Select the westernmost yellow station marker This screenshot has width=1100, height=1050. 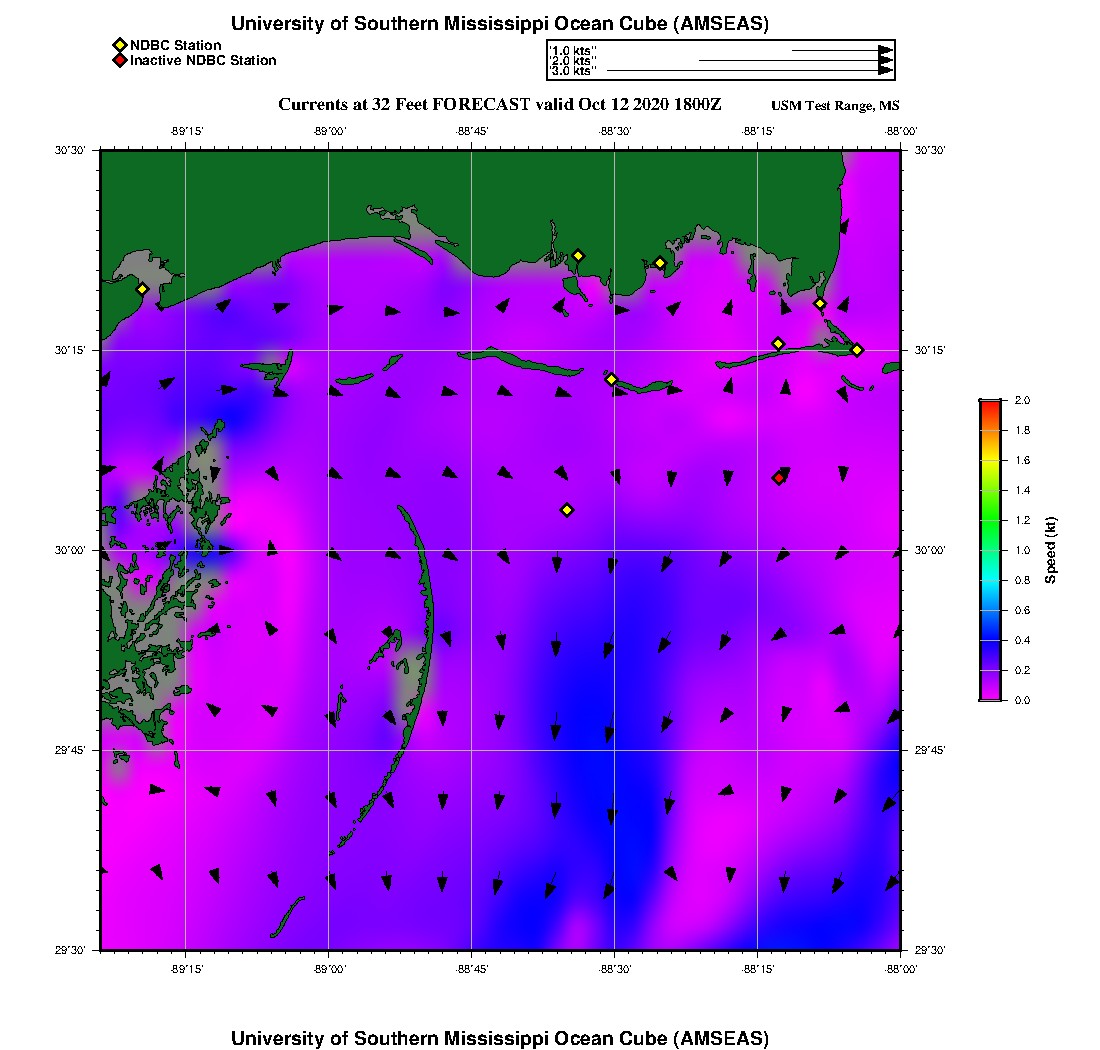[x=142, y=289]
